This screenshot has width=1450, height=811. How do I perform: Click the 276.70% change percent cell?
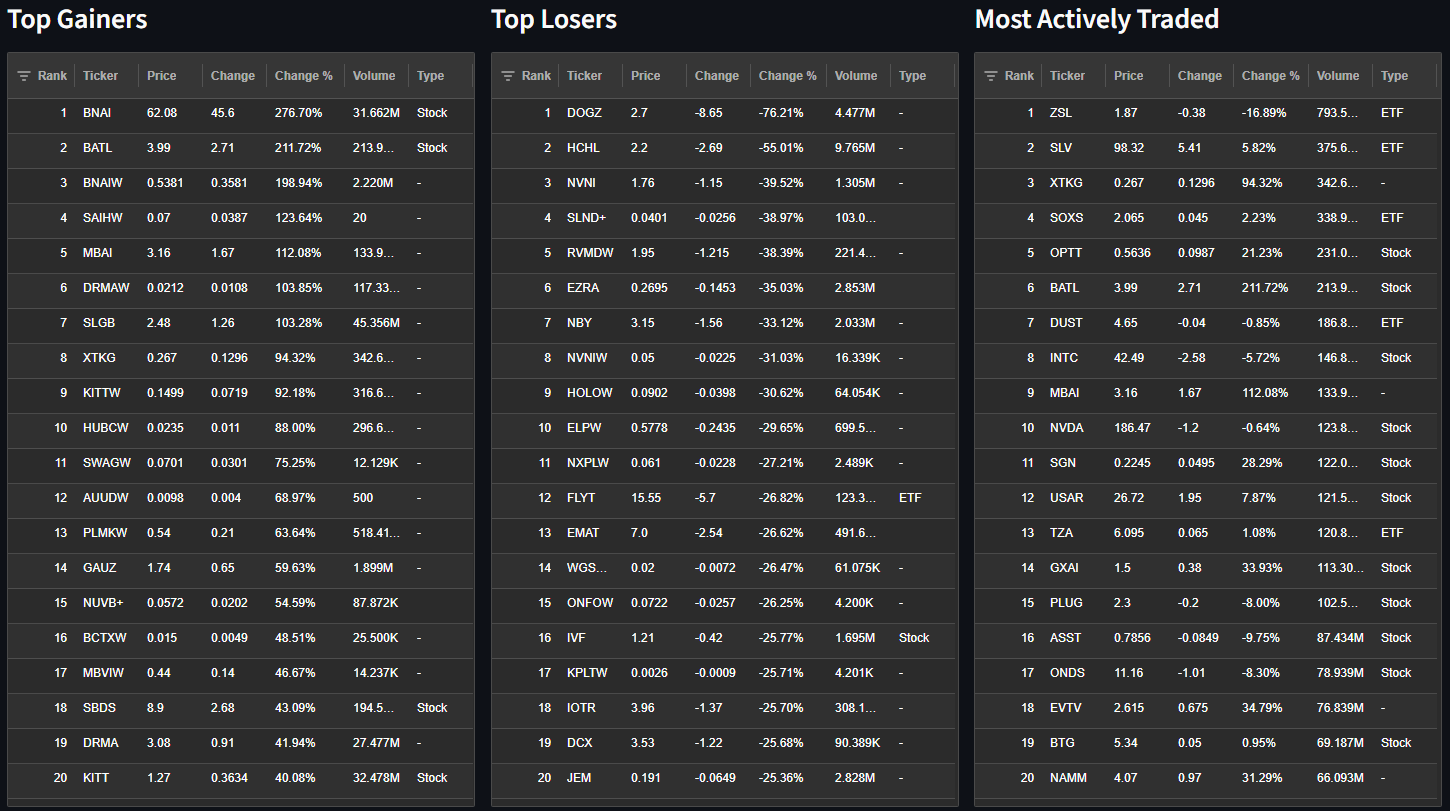coord(298,113)
